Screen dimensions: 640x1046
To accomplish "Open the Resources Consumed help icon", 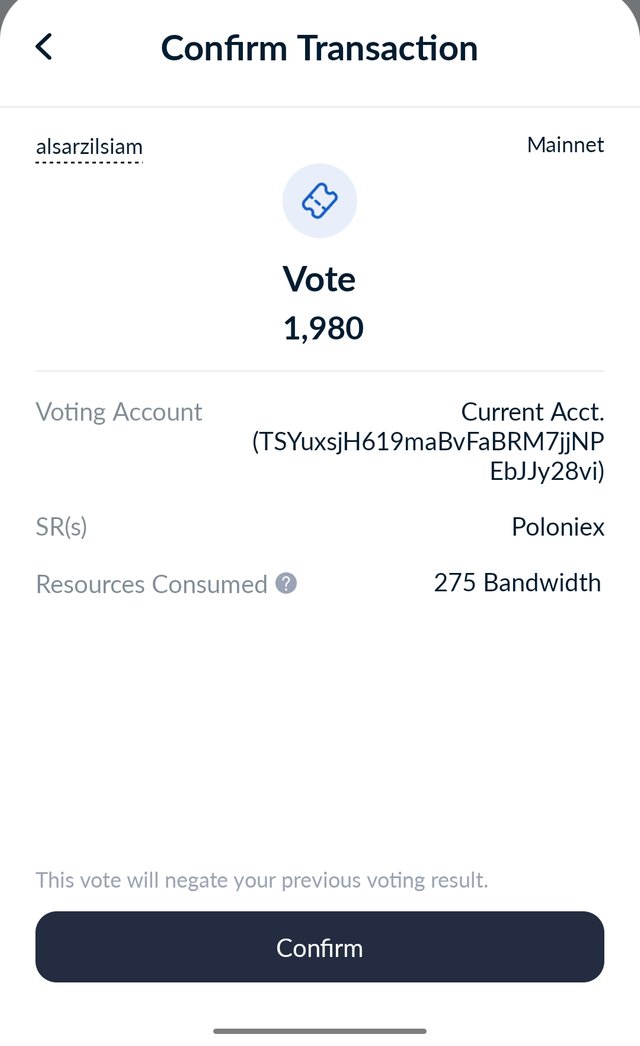I will [286, 583].
